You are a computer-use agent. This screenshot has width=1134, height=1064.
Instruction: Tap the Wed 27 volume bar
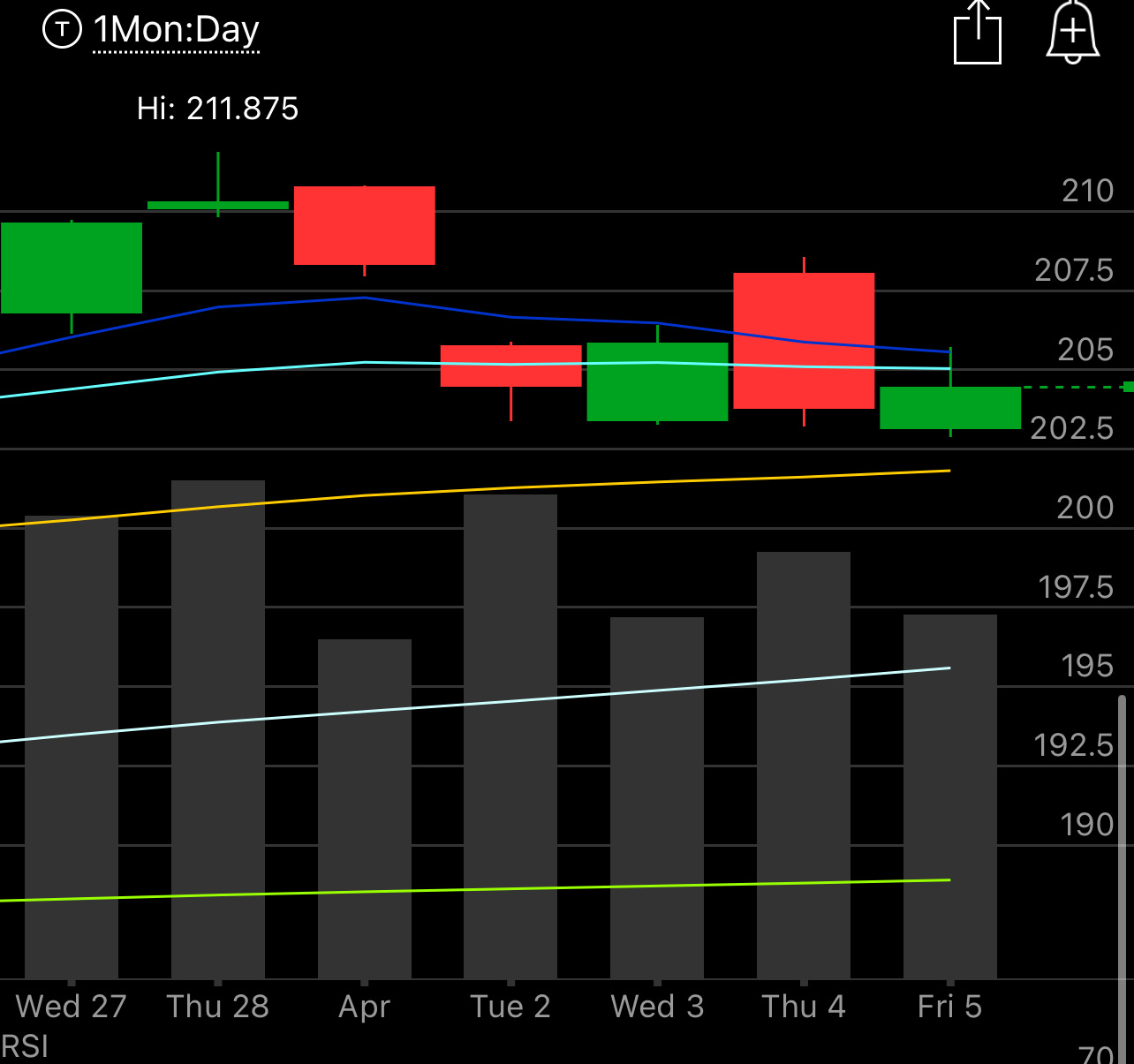point(72,747)
